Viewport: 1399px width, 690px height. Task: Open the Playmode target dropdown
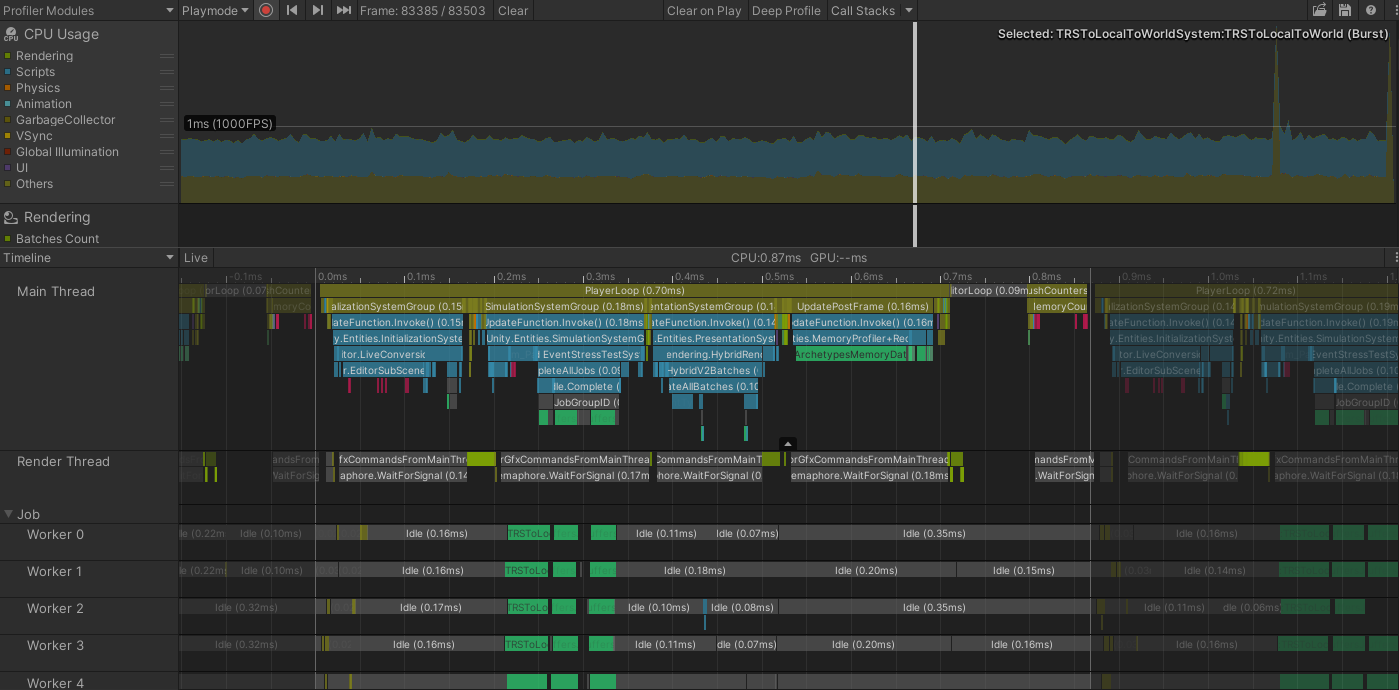(x=215, y=10)
